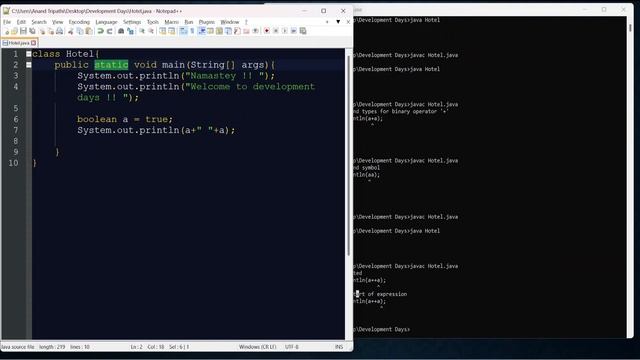Undo the last edit via toolbar icon
The image size is (640, 360).
click(100, 31)
